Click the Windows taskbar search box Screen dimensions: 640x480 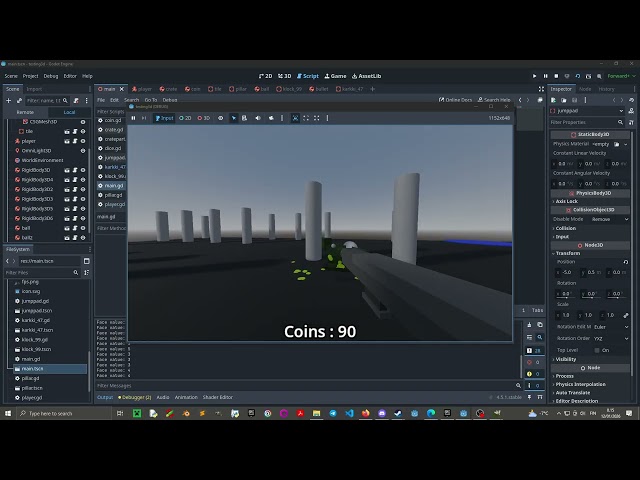click(x=63, y=413)
